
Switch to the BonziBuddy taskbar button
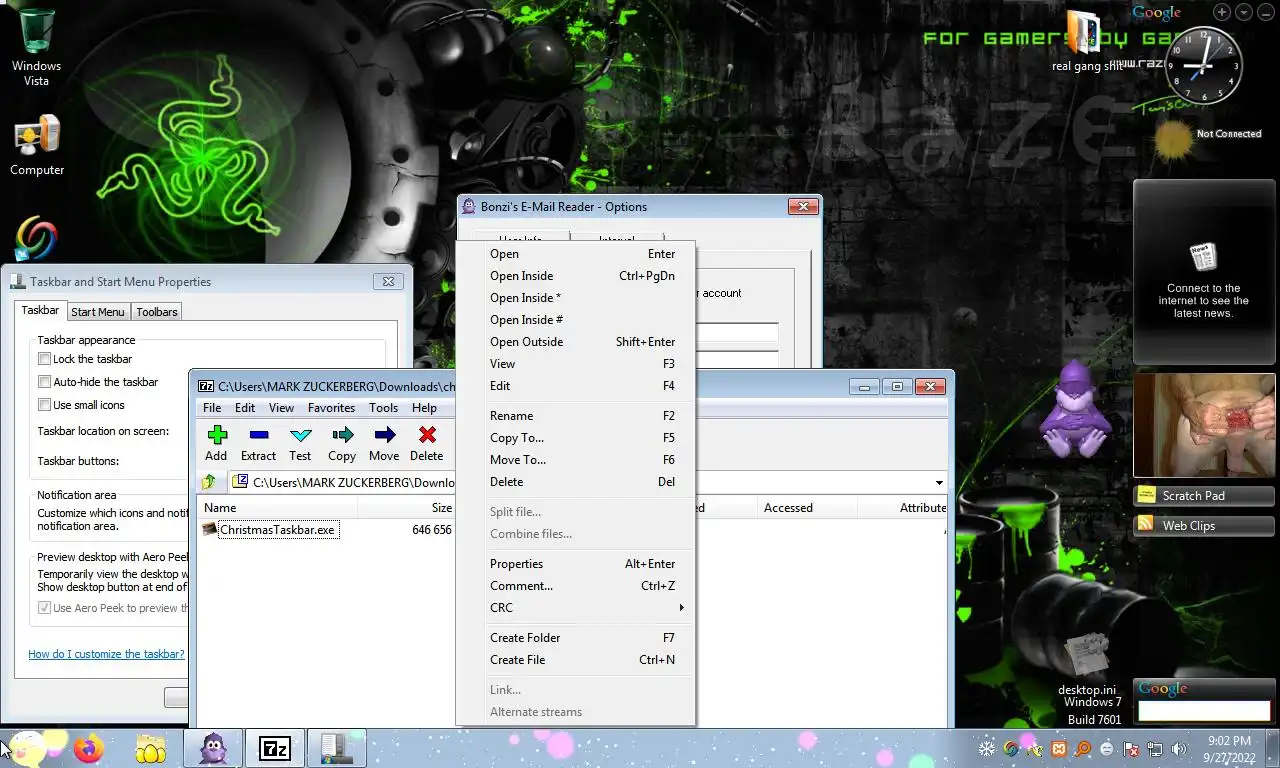coord(212,748)
